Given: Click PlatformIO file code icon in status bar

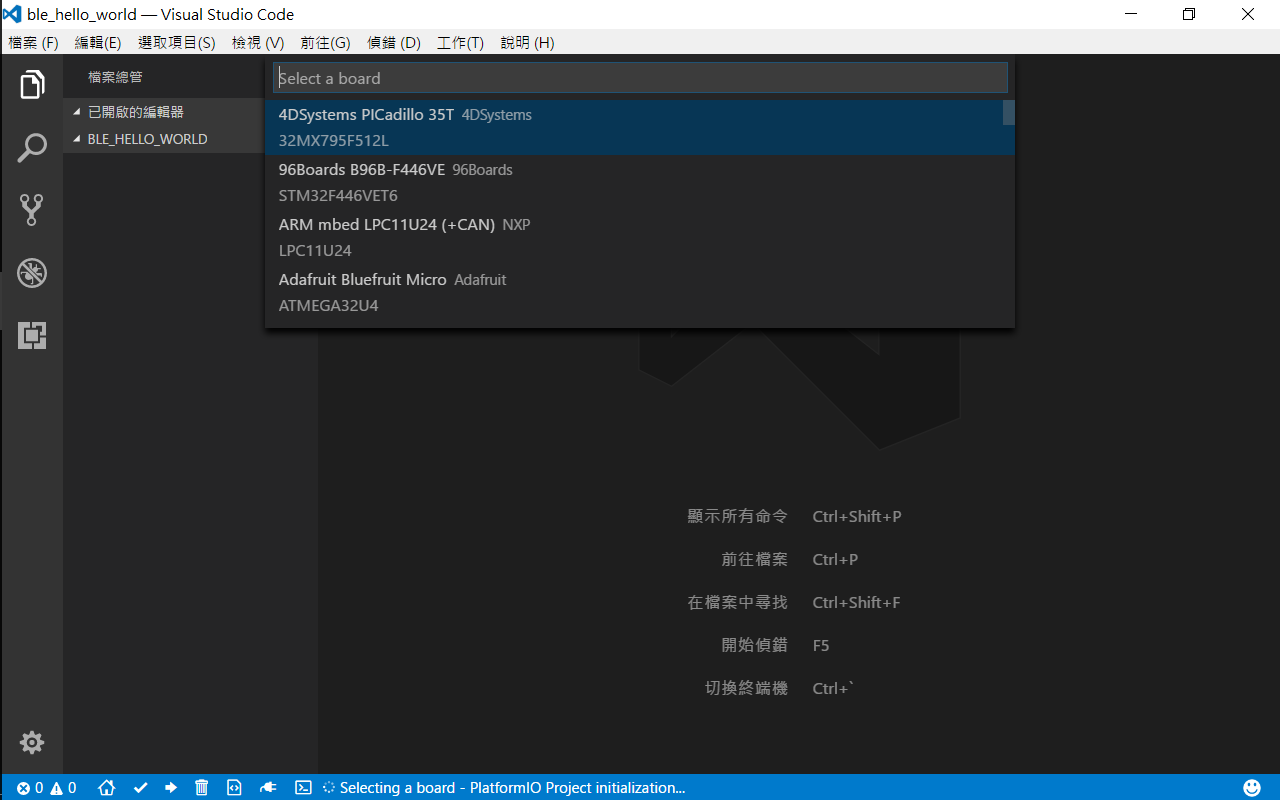Looking at the screenshot, I should pos(234,788).
